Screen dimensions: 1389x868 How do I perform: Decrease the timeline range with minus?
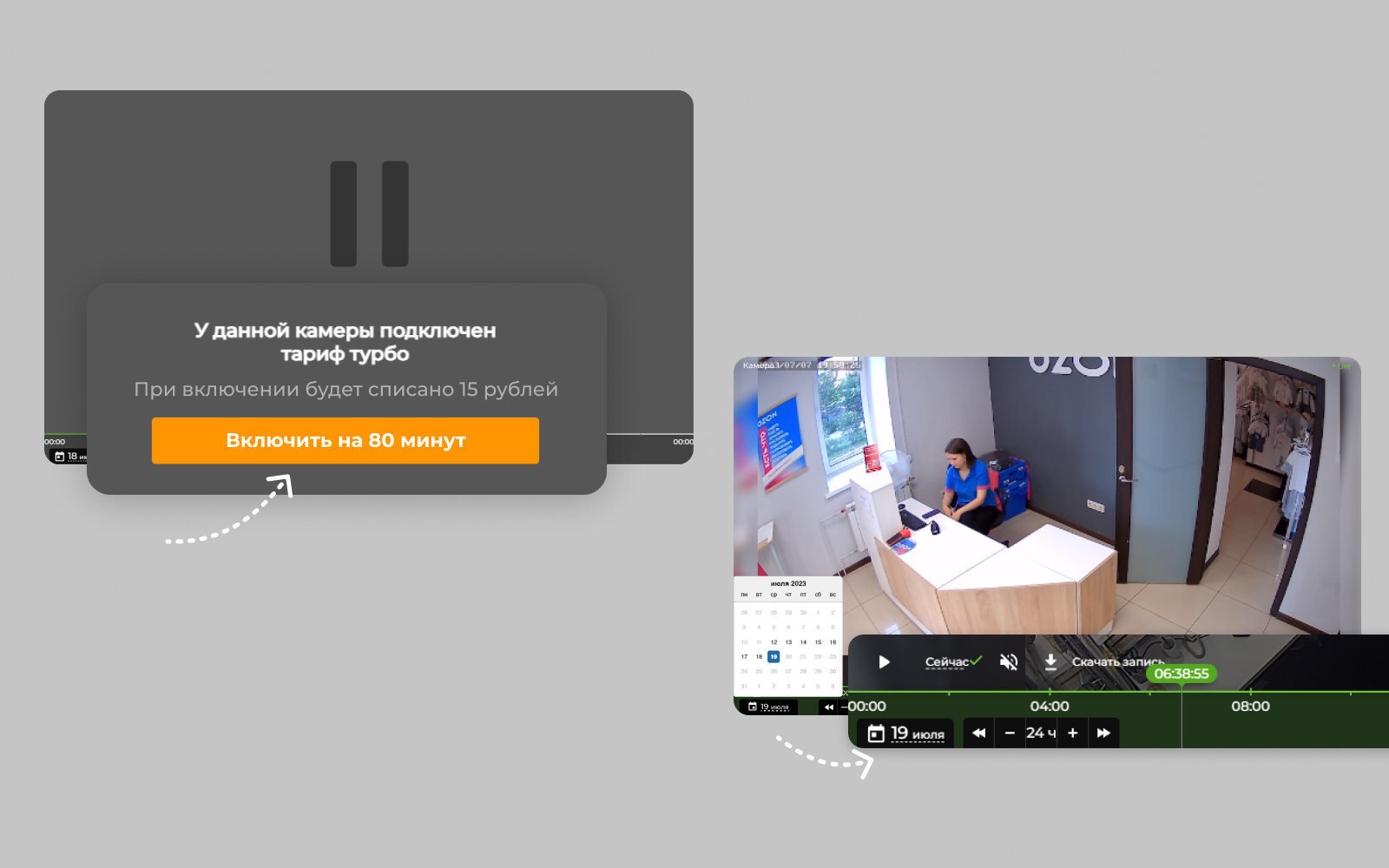(1010, 733)
